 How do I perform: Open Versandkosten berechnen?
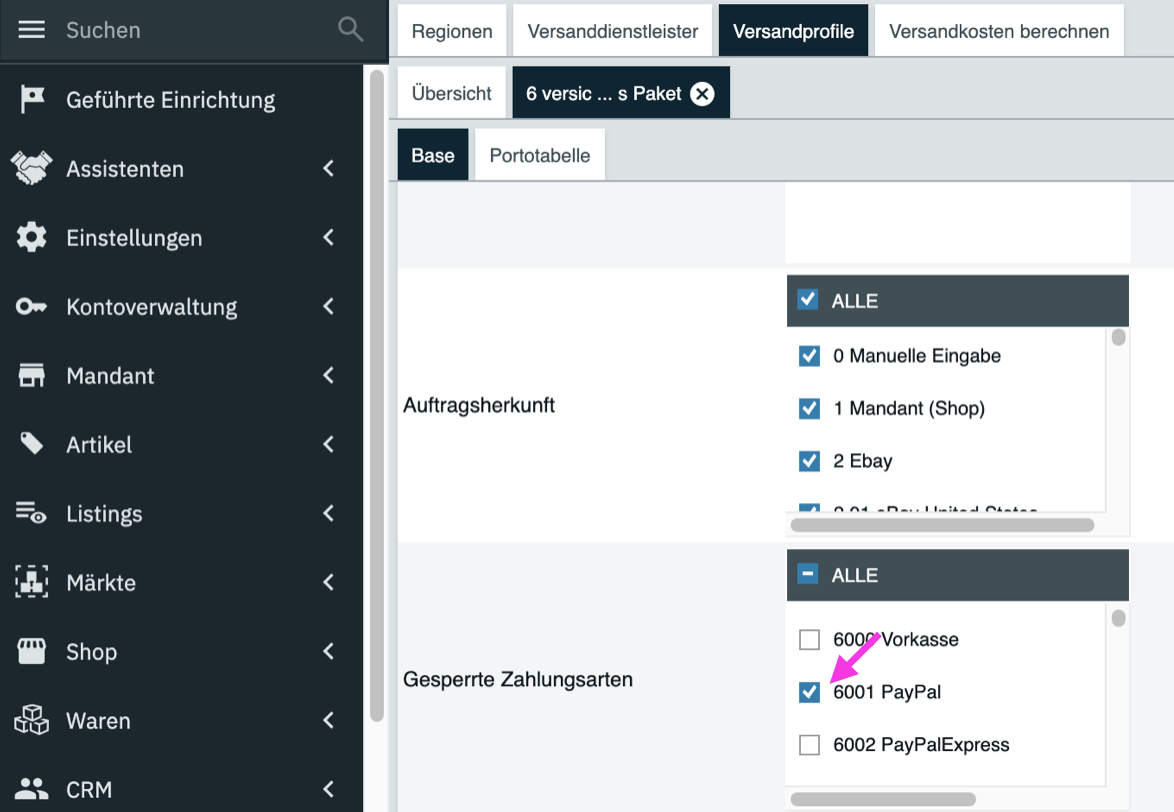click(999, 31)
